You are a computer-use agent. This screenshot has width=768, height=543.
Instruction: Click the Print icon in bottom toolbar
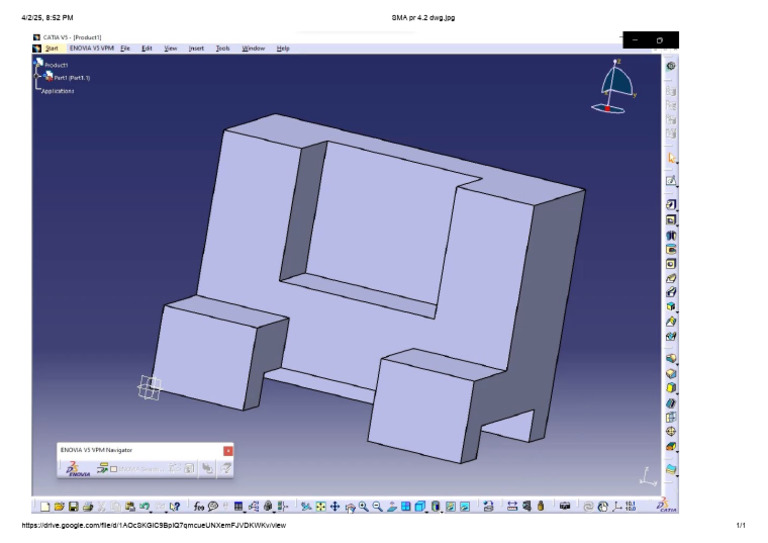(x=87, y=507)
